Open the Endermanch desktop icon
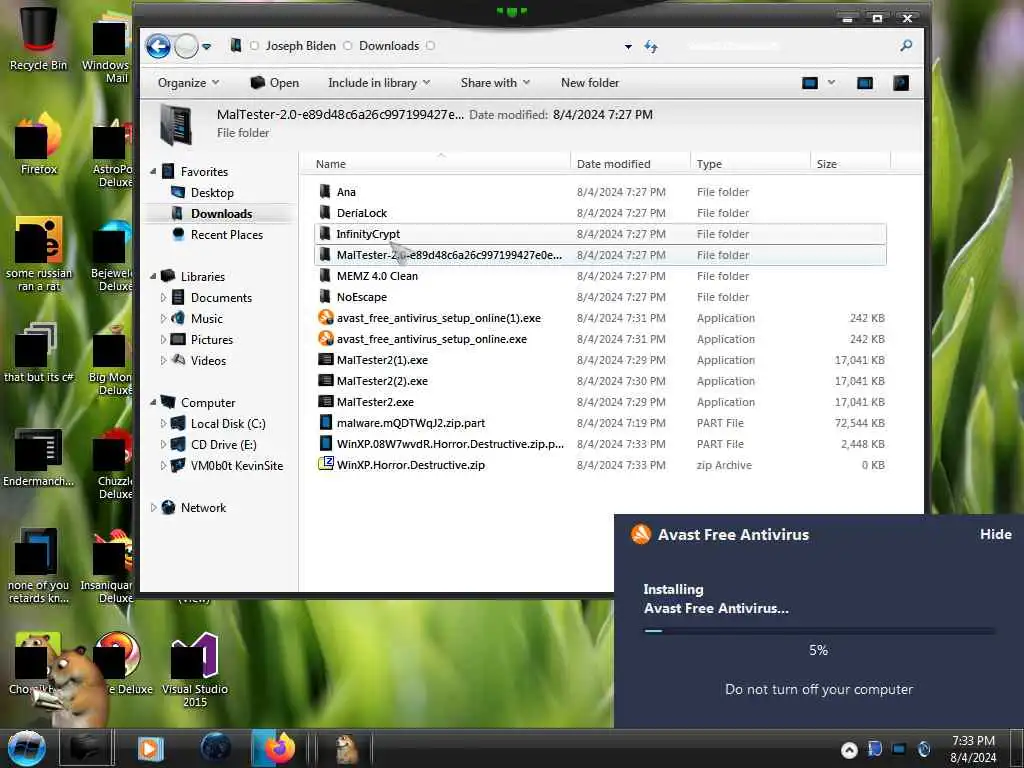This screenshot has width=1024, height=768. click(38, 457)
